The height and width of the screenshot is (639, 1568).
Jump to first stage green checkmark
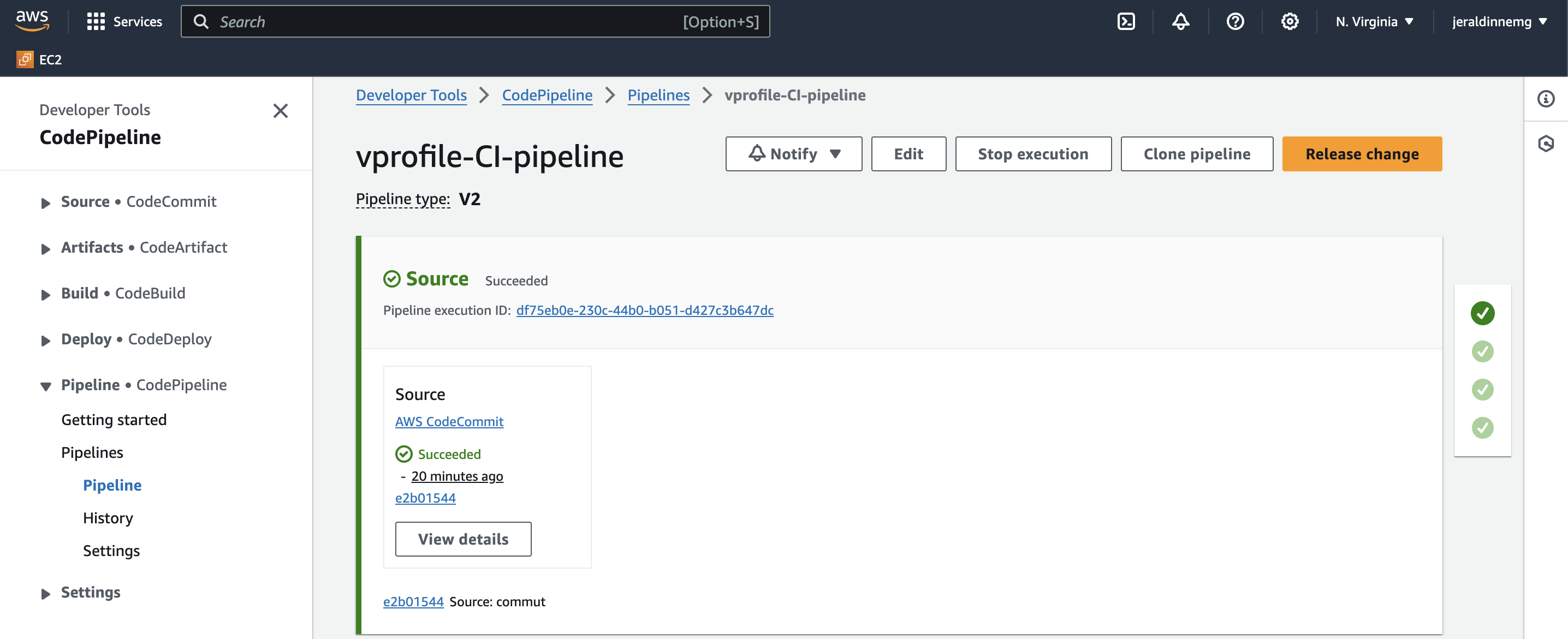(1482, 313)
